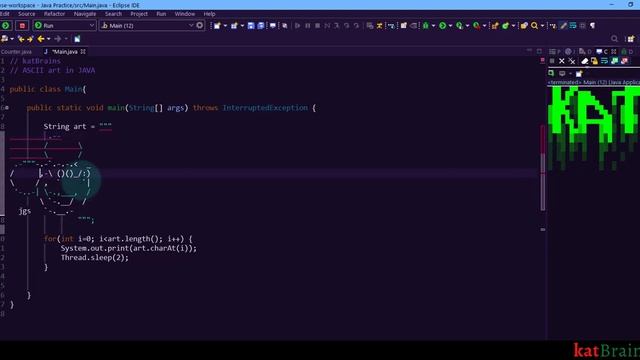
Task: Click Remove Launch X in Console toolbar
Action: coord(562,61)
